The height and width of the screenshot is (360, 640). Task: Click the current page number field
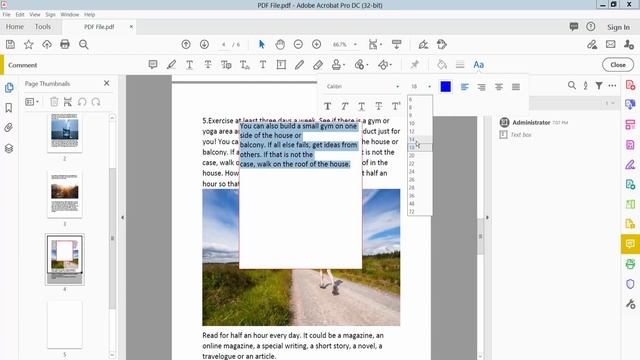(224, 44)
